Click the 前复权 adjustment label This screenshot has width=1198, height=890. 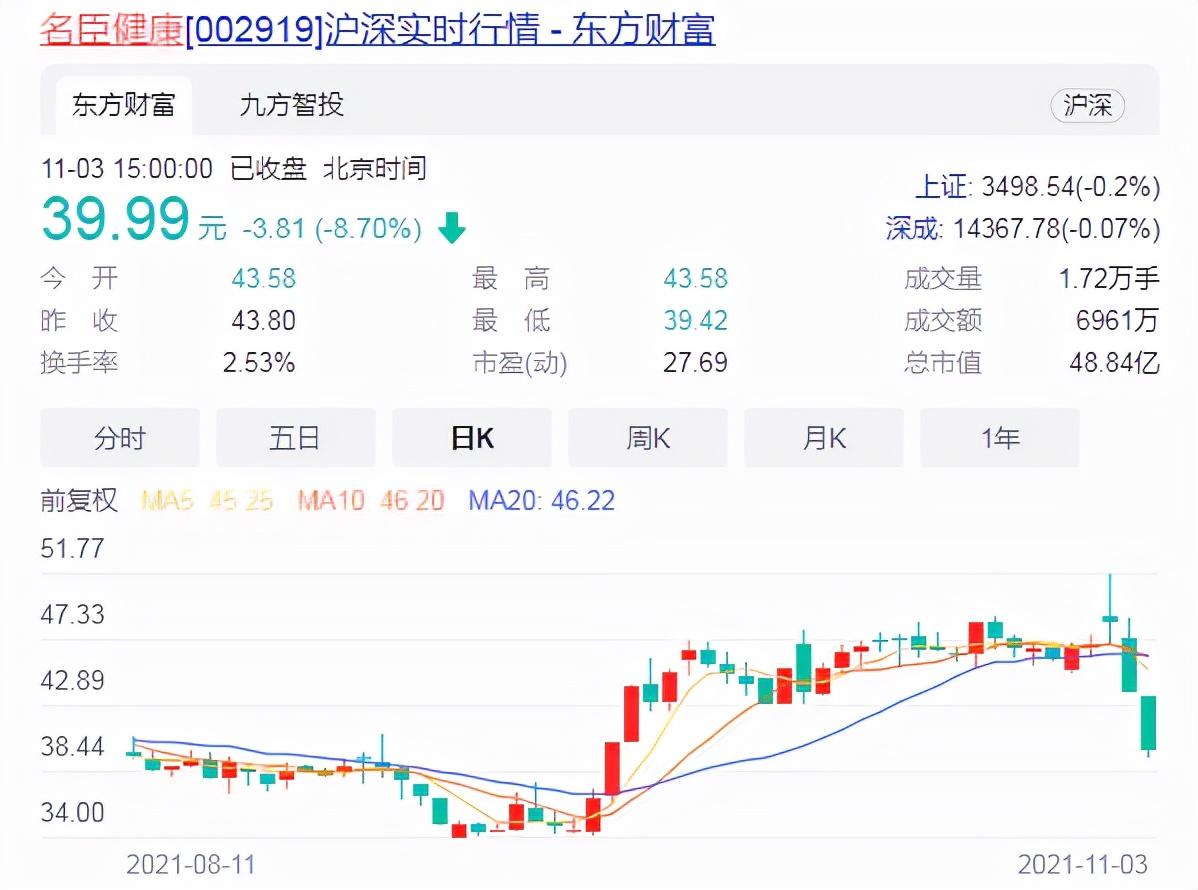(79, 500)
